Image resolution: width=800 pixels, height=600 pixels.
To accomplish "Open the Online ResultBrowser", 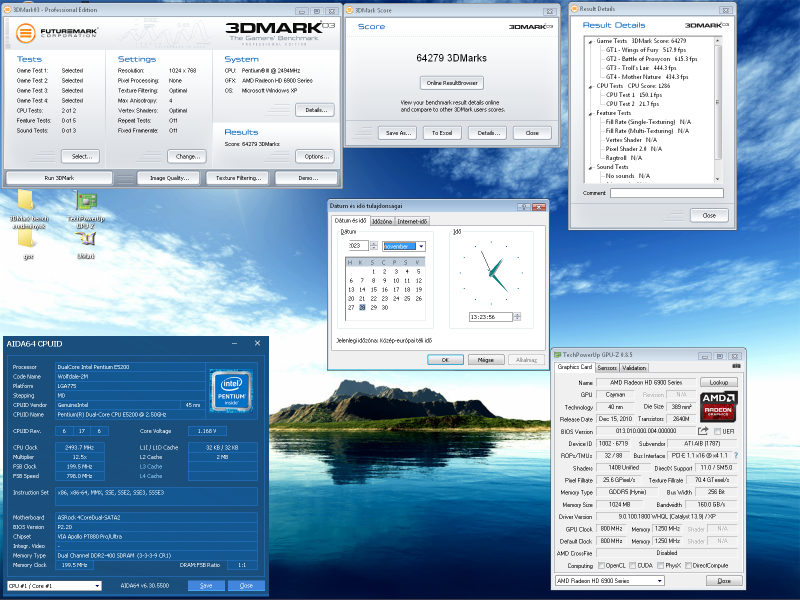I will [452, 83].
